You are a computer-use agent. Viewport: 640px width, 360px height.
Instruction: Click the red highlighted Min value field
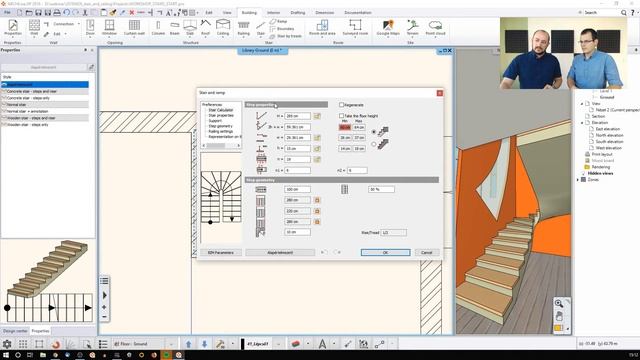point(345,127)
